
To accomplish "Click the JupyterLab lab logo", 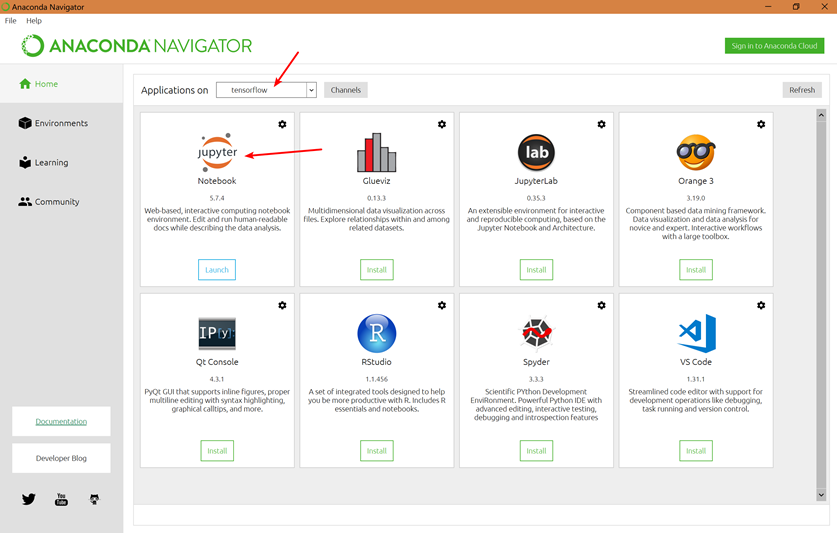I will tap(536, 152).
